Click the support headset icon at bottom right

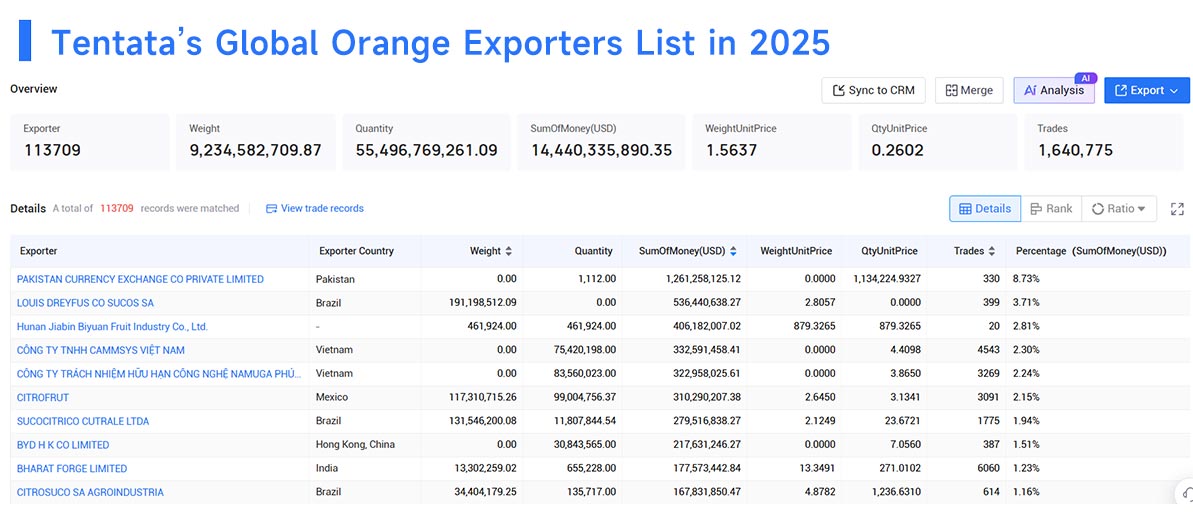1185,493
